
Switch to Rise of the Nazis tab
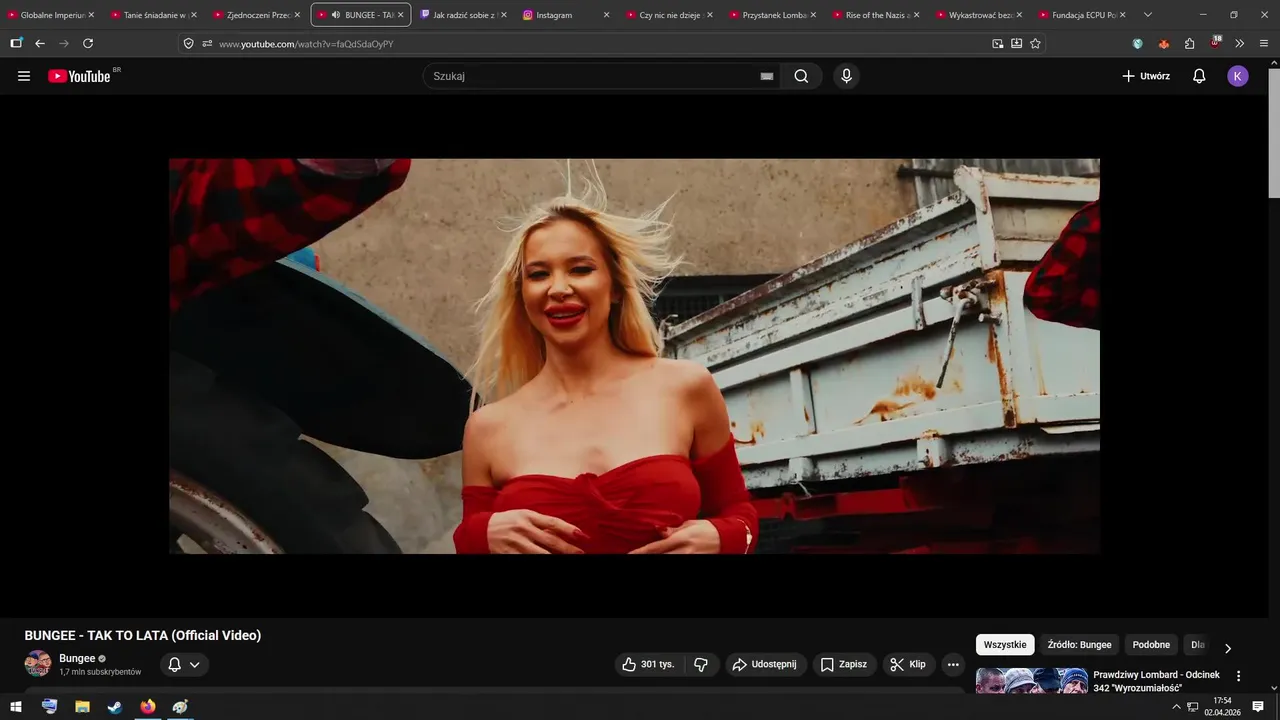click(873, 15)
